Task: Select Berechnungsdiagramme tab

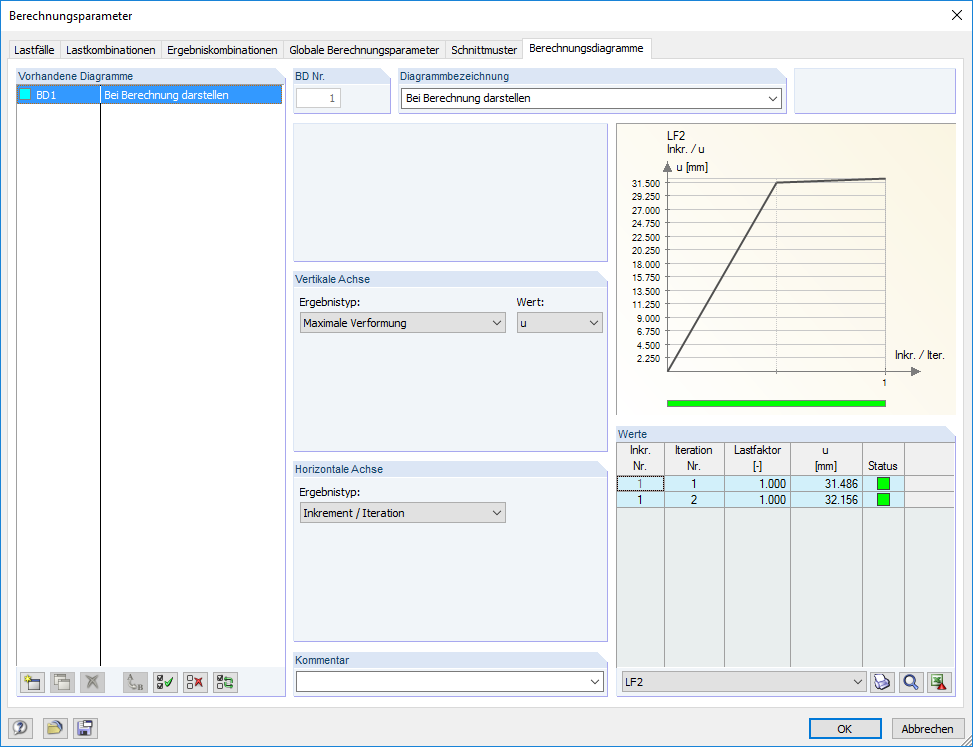Action: pyautogui.click(x=586, y=48)
